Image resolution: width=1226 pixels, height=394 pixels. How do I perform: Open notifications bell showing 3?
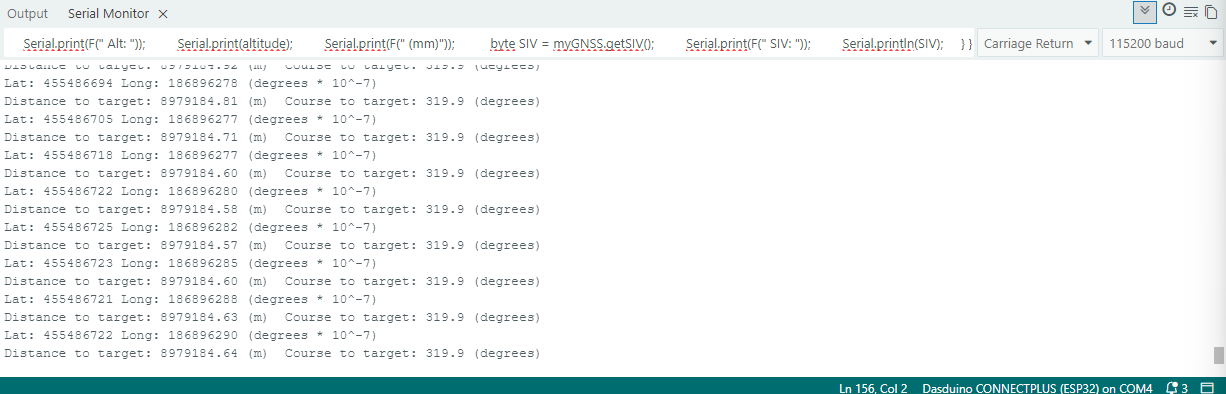tap(1177, 387)
